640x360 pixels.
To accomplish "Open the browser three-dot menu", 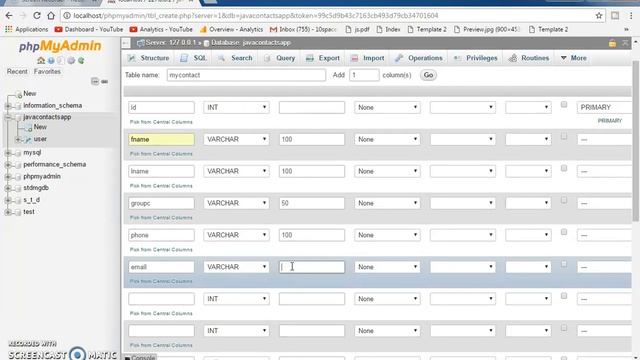I will (631, 16).
